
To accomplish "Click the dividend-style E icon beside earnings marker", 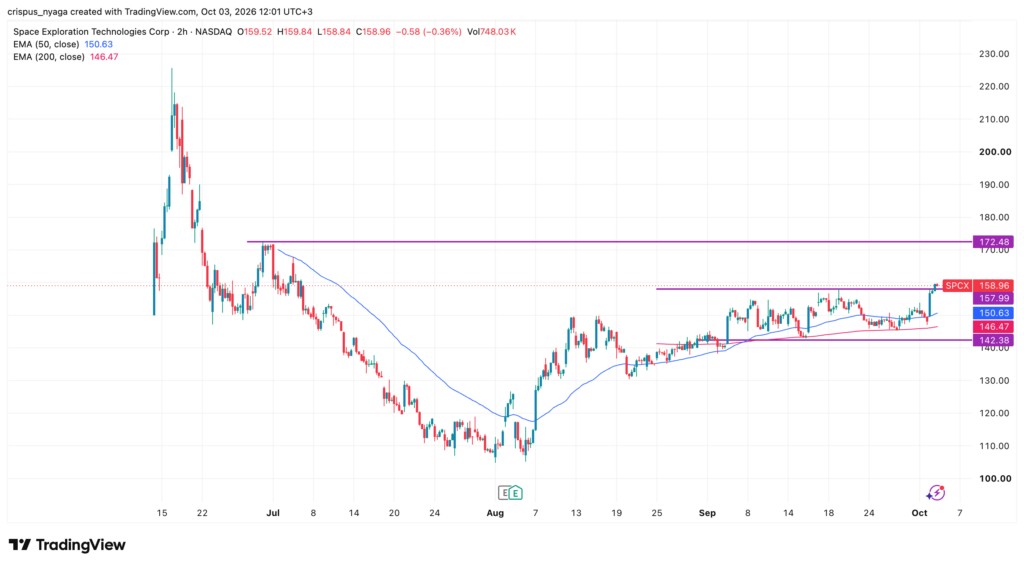I will click(516, 493).
